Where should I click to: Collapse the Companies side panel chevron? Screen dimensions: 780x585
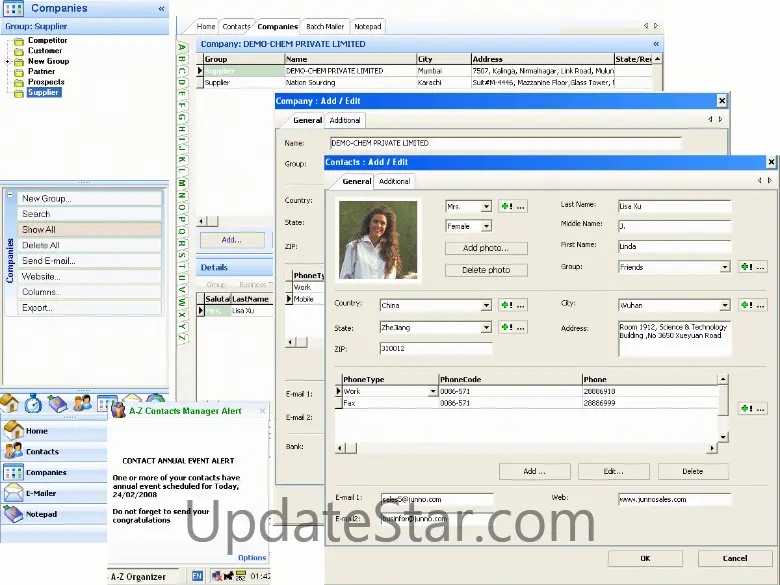[161, 8]
